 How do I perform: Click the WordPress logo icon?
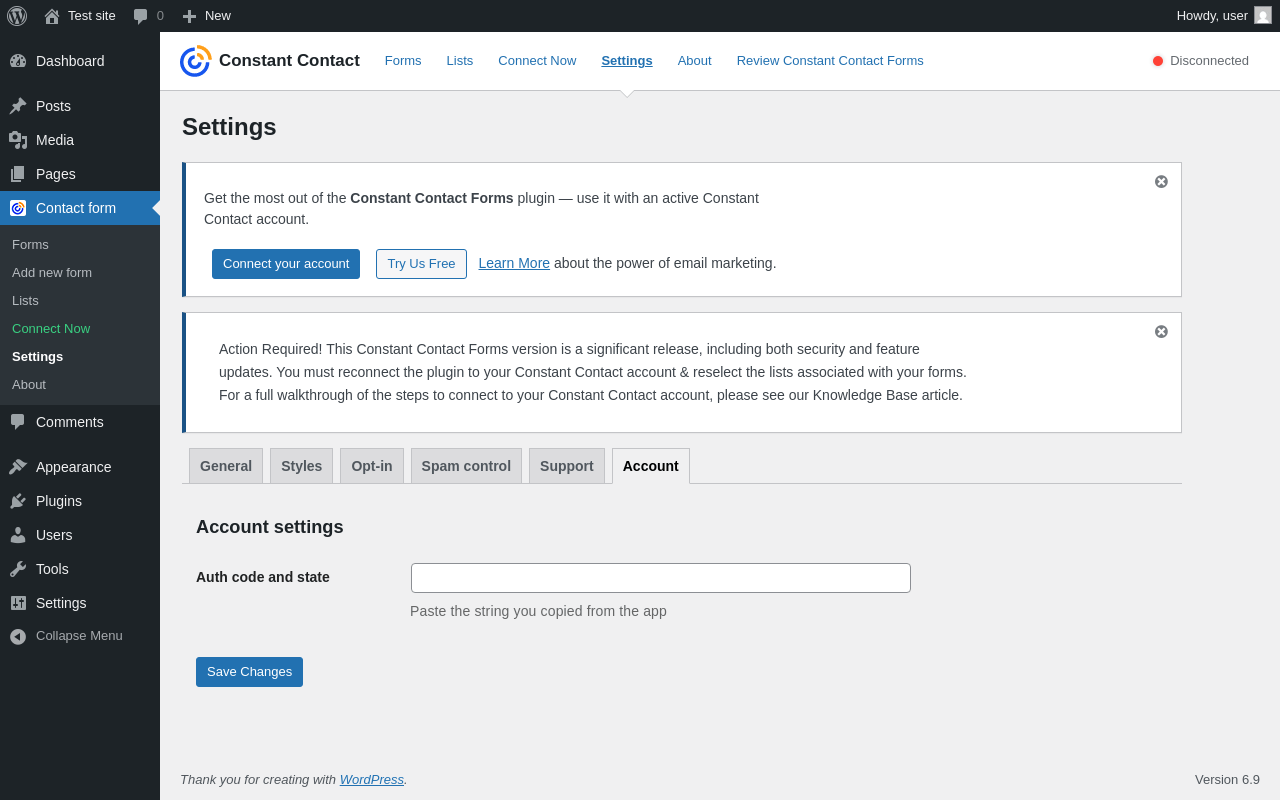pyautogui.click(x=17, y=16)
